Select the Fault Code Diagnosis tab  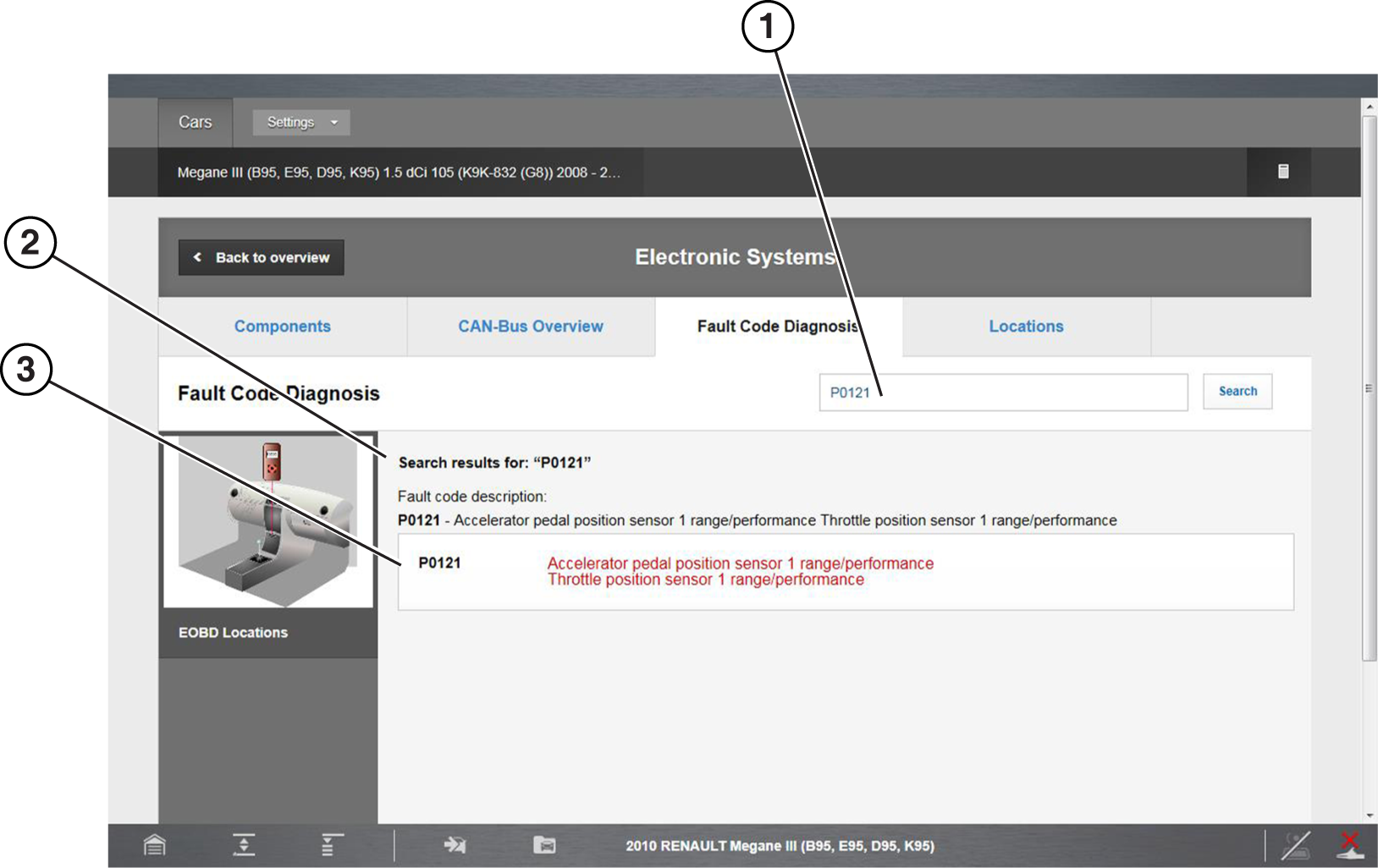coord(778,327)
